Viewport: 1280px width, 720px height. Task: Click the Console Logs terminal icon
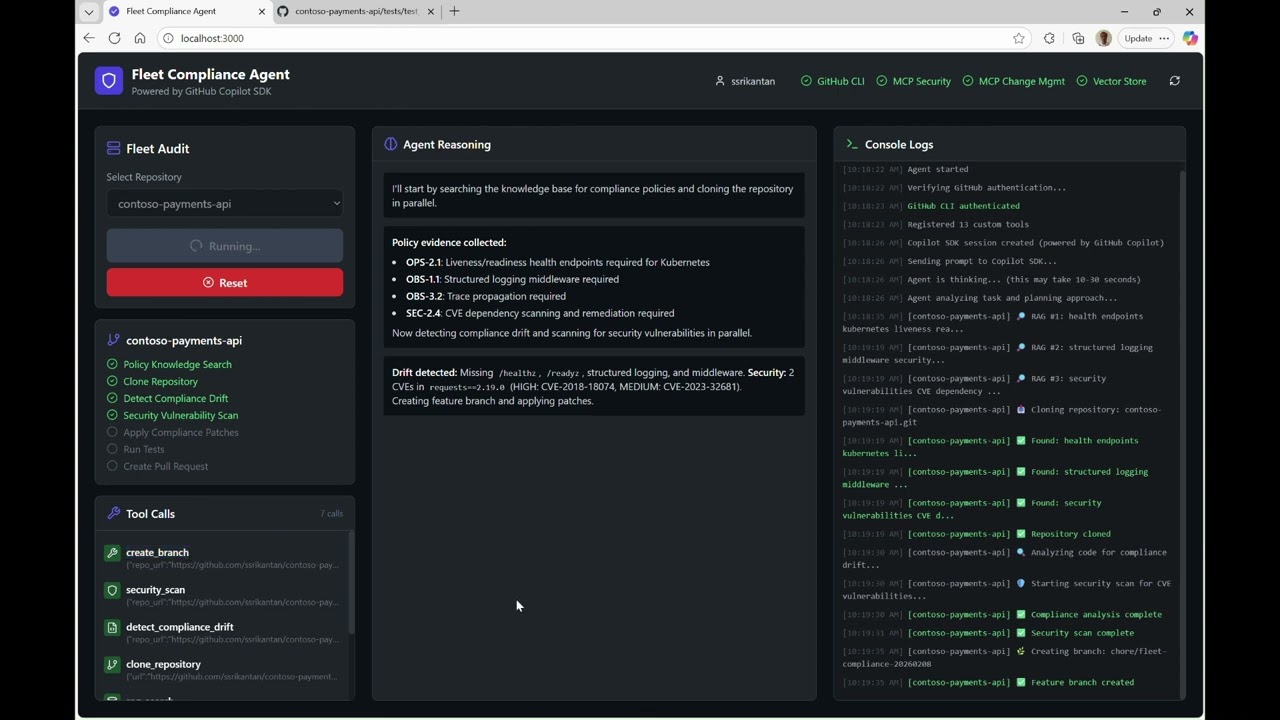pyautogui.click(x=852, y=144)
